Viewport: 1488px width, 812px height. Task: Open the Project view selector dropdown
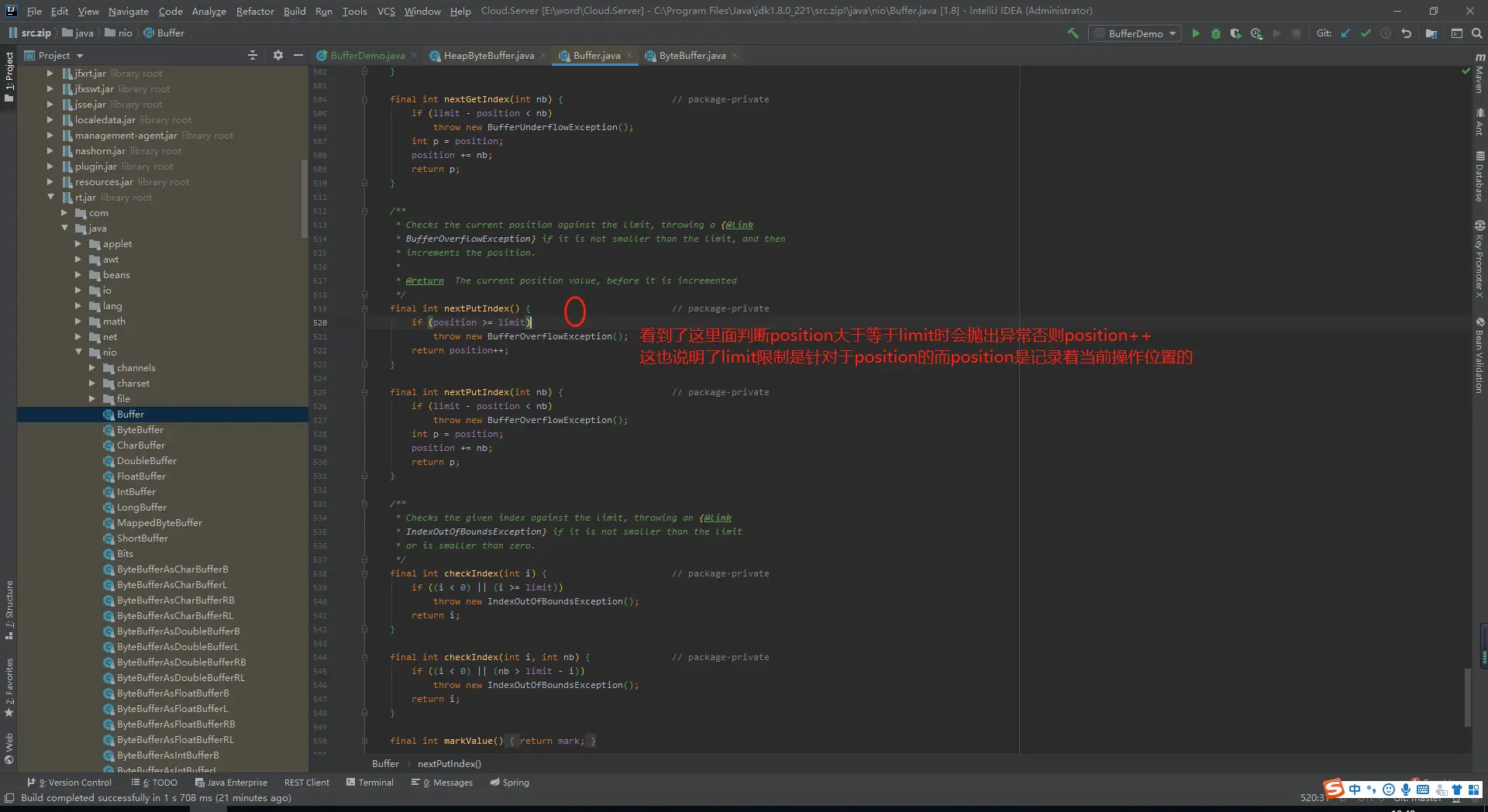(x=54, y=55)
